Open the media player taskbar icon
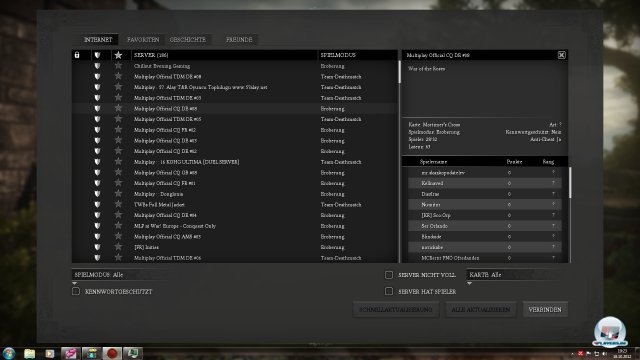Viewport: 640px width, 360px height. point(50,353)
